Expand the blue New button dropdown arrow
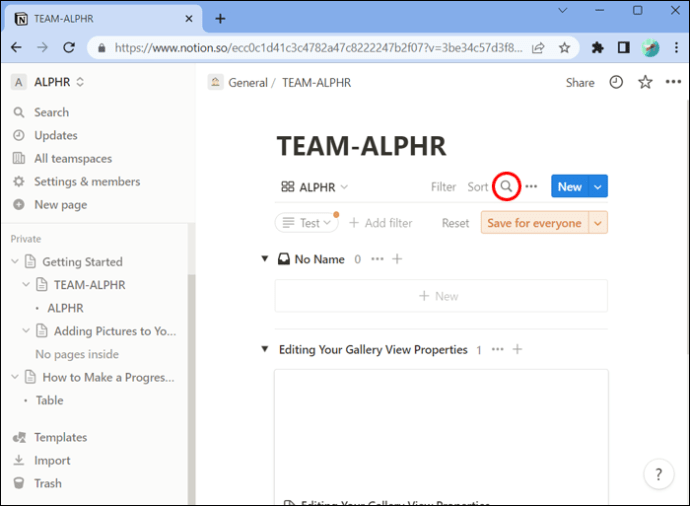Viewport: 690px width, 506px height. (x=598, y=187)
